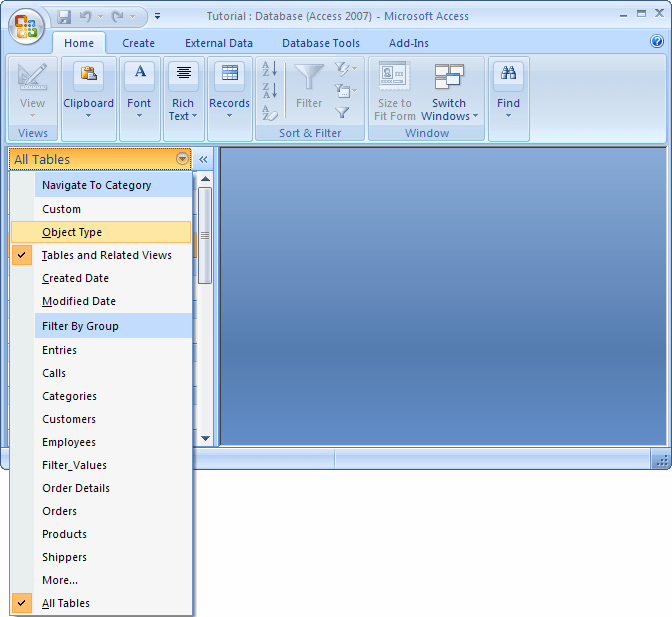Click Size to Fit Form icon
The height and width of the screenshot is (617, 672).
tap(394, 76)
